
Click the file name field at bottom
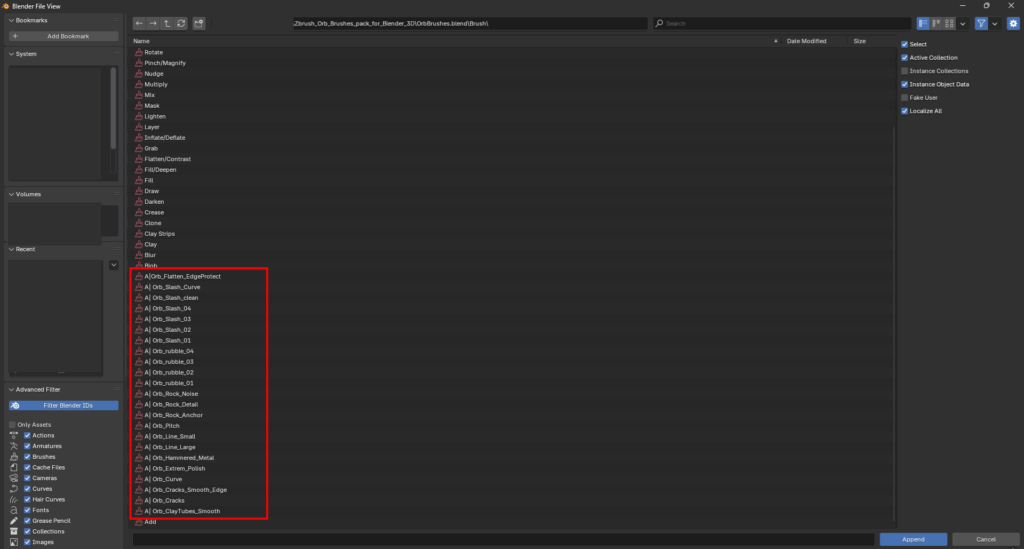tap(503, 539)
